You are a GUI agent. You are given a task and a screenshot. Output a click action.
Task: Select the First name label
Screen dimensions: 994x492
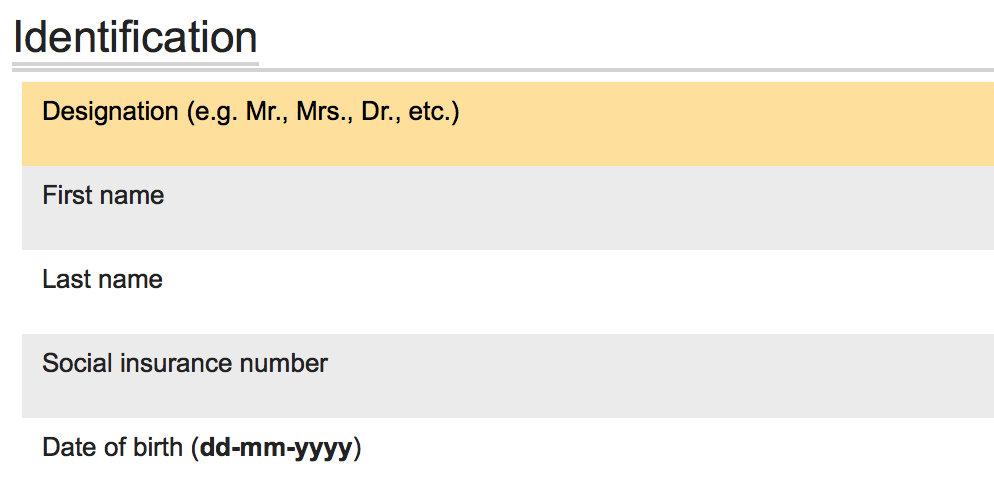pos(103,195)
